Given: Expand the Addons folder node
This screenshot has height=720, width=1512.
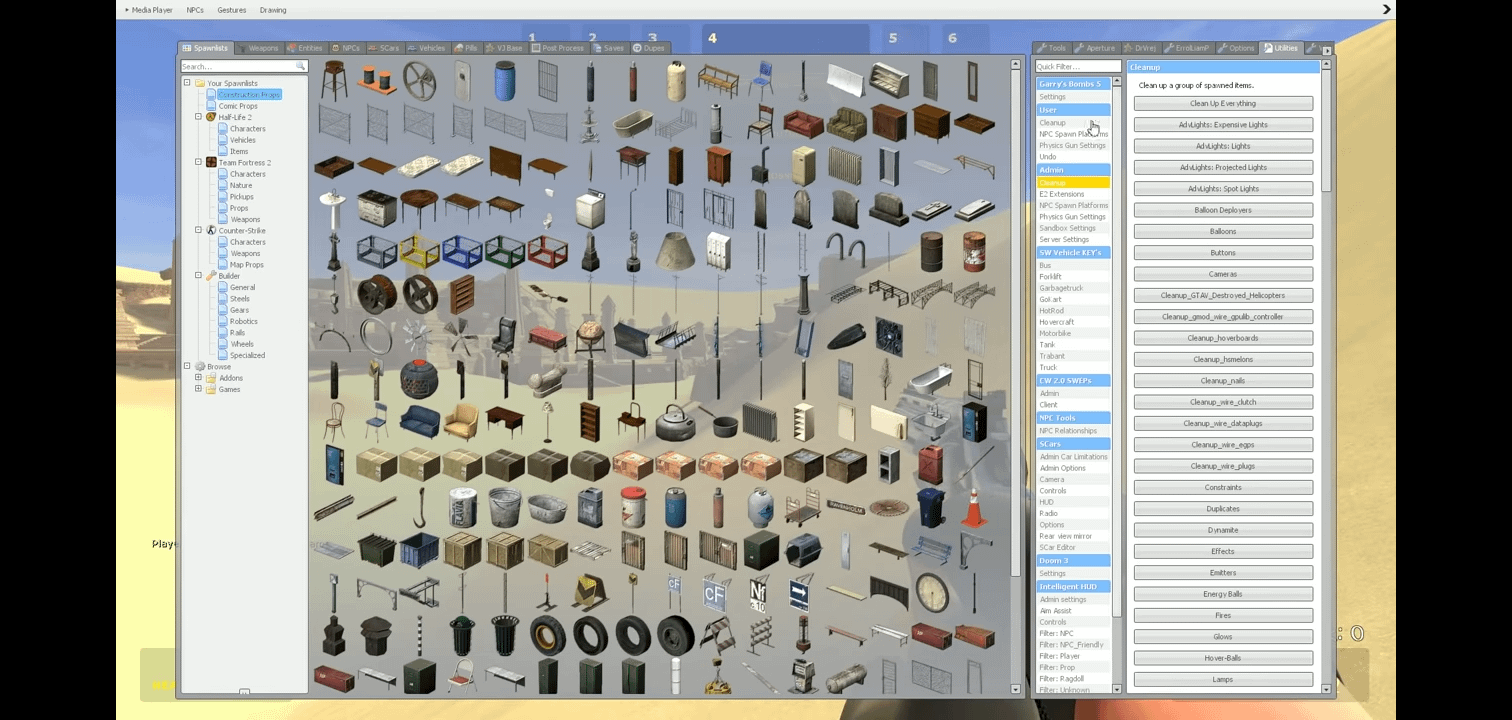Looking at the screenshot, I should 198,378.
